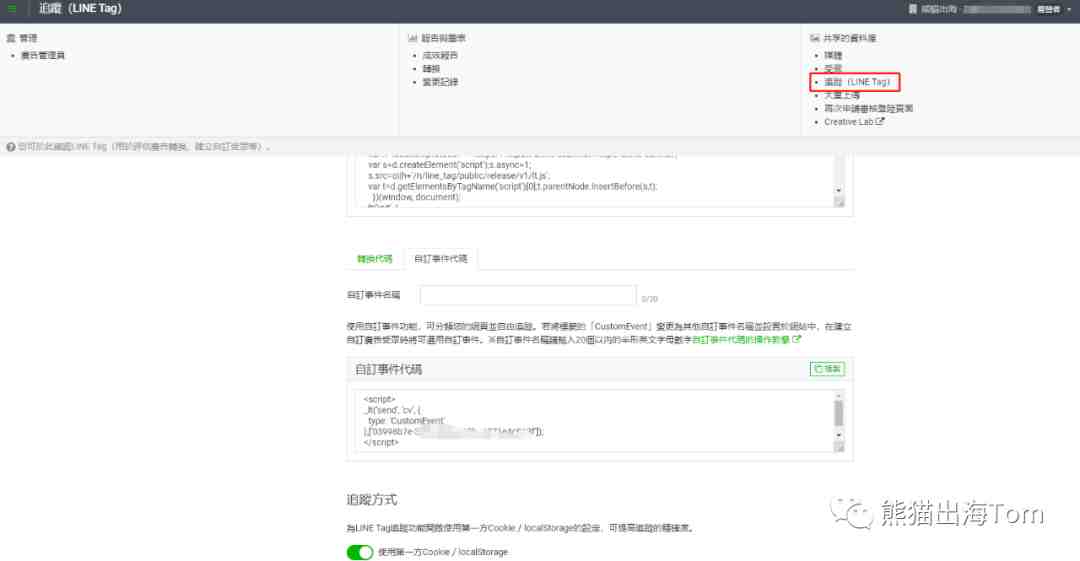The image size is (1080, 561).
Task: Open 成效報告 report link
Action: 440,55
